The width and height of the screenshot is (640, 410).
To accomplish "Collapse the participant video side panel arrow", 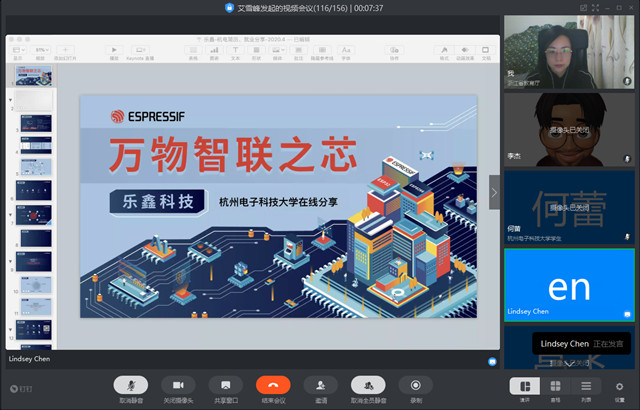I will click(494, 192).
